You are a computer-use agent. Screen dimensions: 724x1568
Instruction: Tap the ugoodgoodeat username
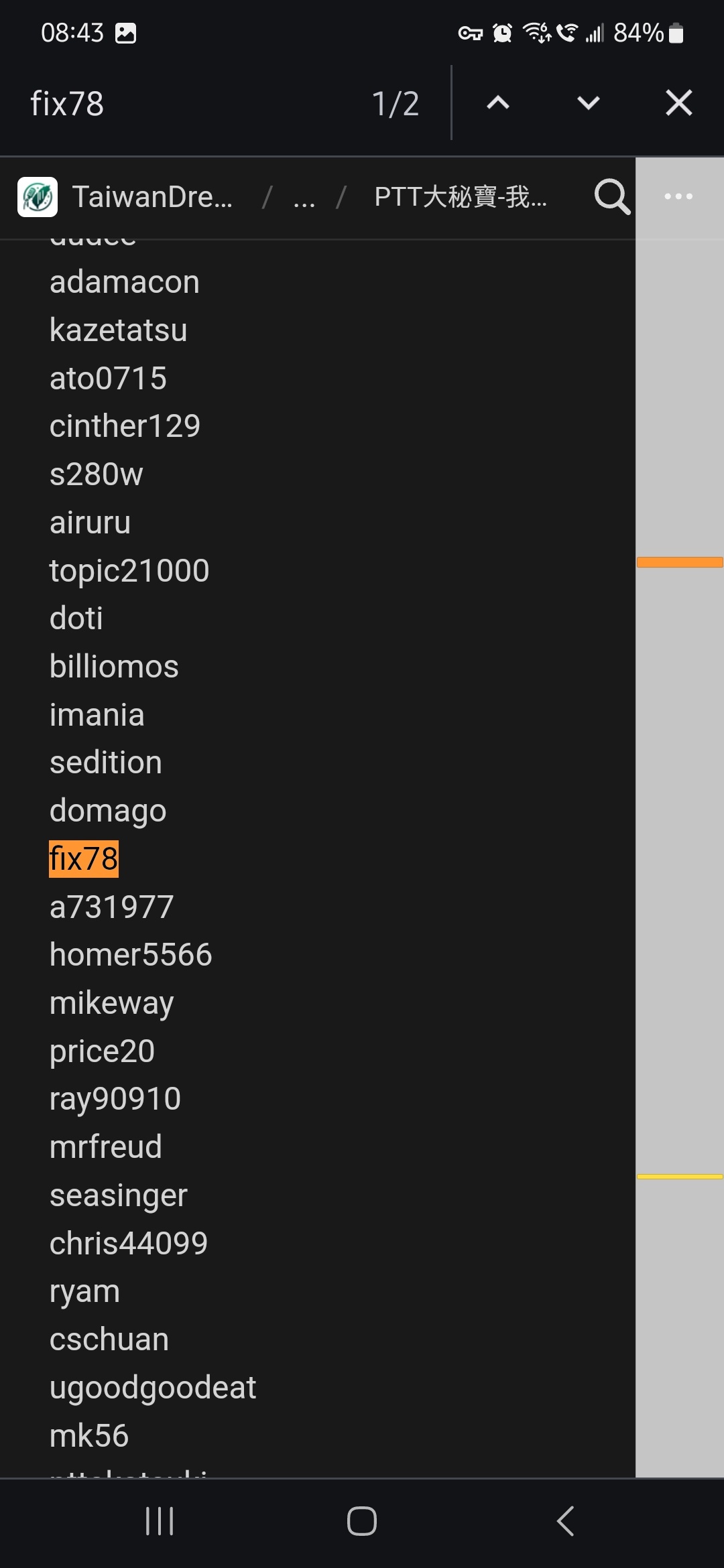(x=153, y=1388)
